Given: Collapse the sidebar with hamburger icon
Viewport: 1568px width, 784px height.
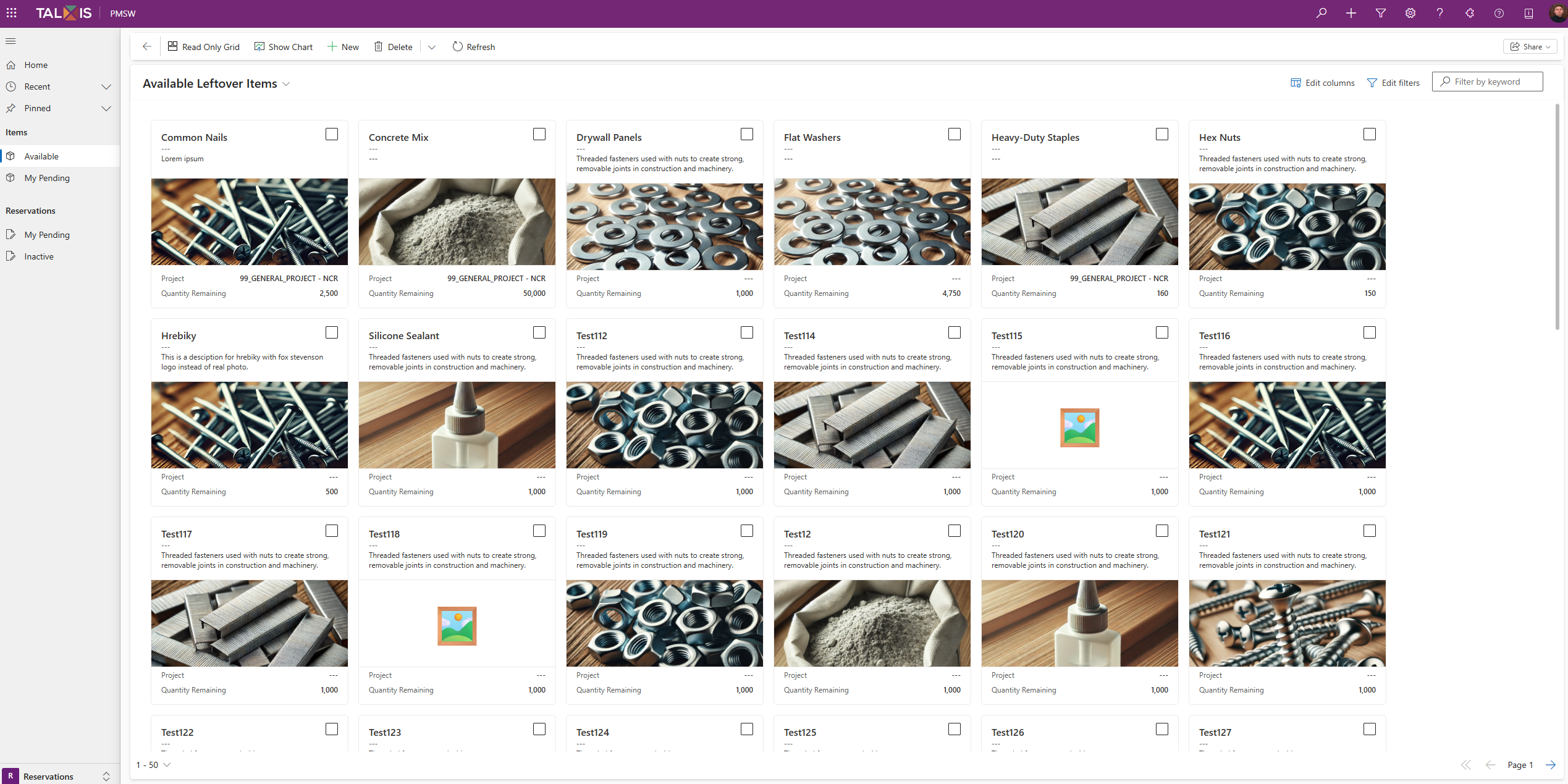Looking at the screenshot, I should (11, 41).
